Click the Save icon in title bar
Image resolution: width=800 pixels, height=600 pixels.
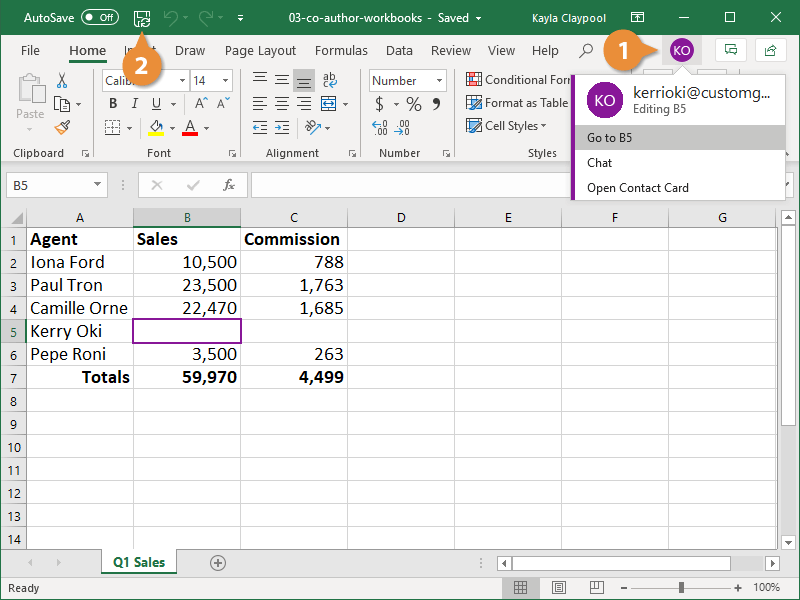point(142,18)
